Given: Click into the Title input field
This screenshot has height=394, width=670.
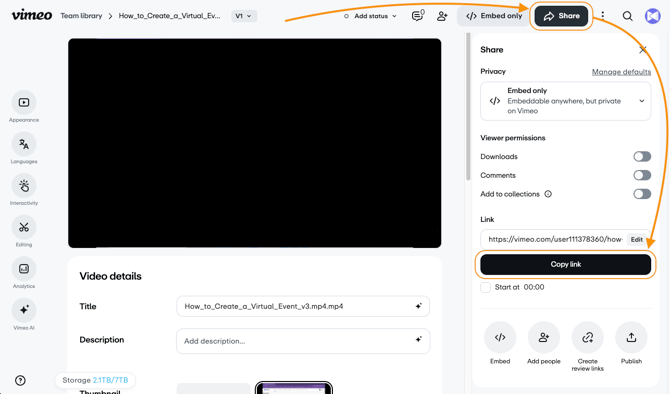Looking at the screenshot, I should [x=303, y=306].
